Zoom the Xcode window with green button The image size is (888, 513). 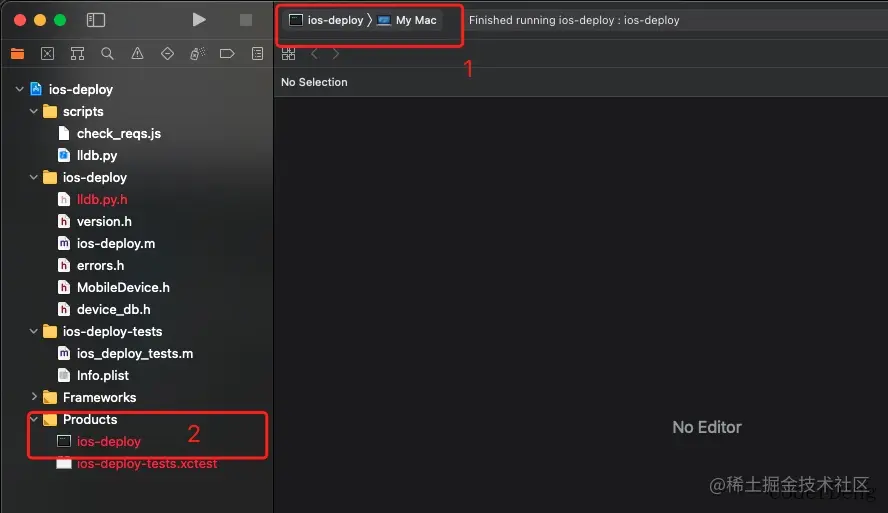point(60,20)
